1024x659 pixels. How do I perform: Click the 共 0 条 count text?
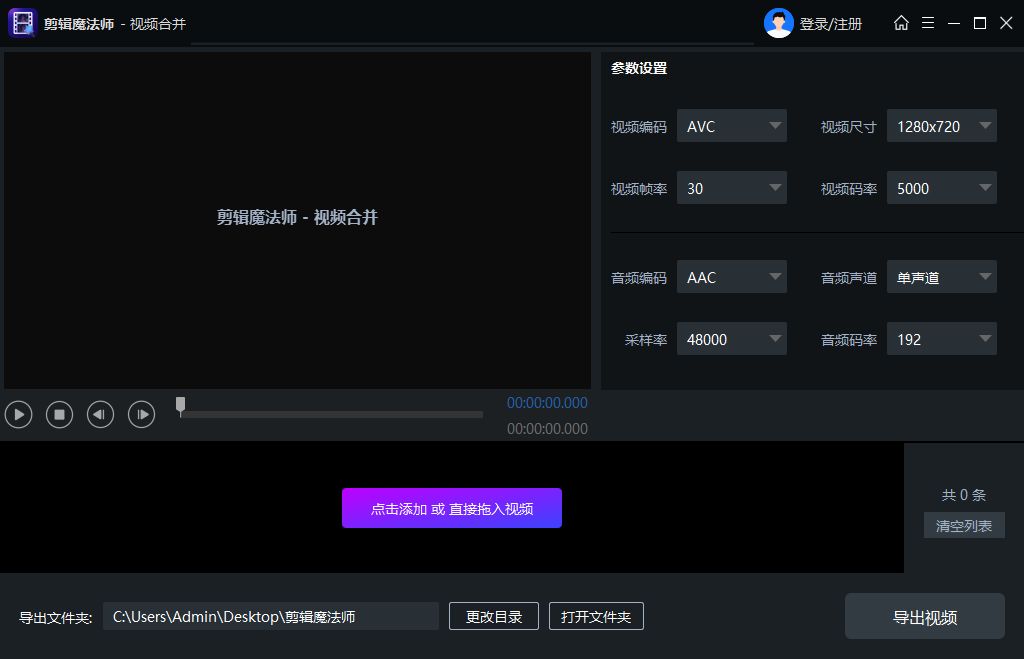click(964, 495)
